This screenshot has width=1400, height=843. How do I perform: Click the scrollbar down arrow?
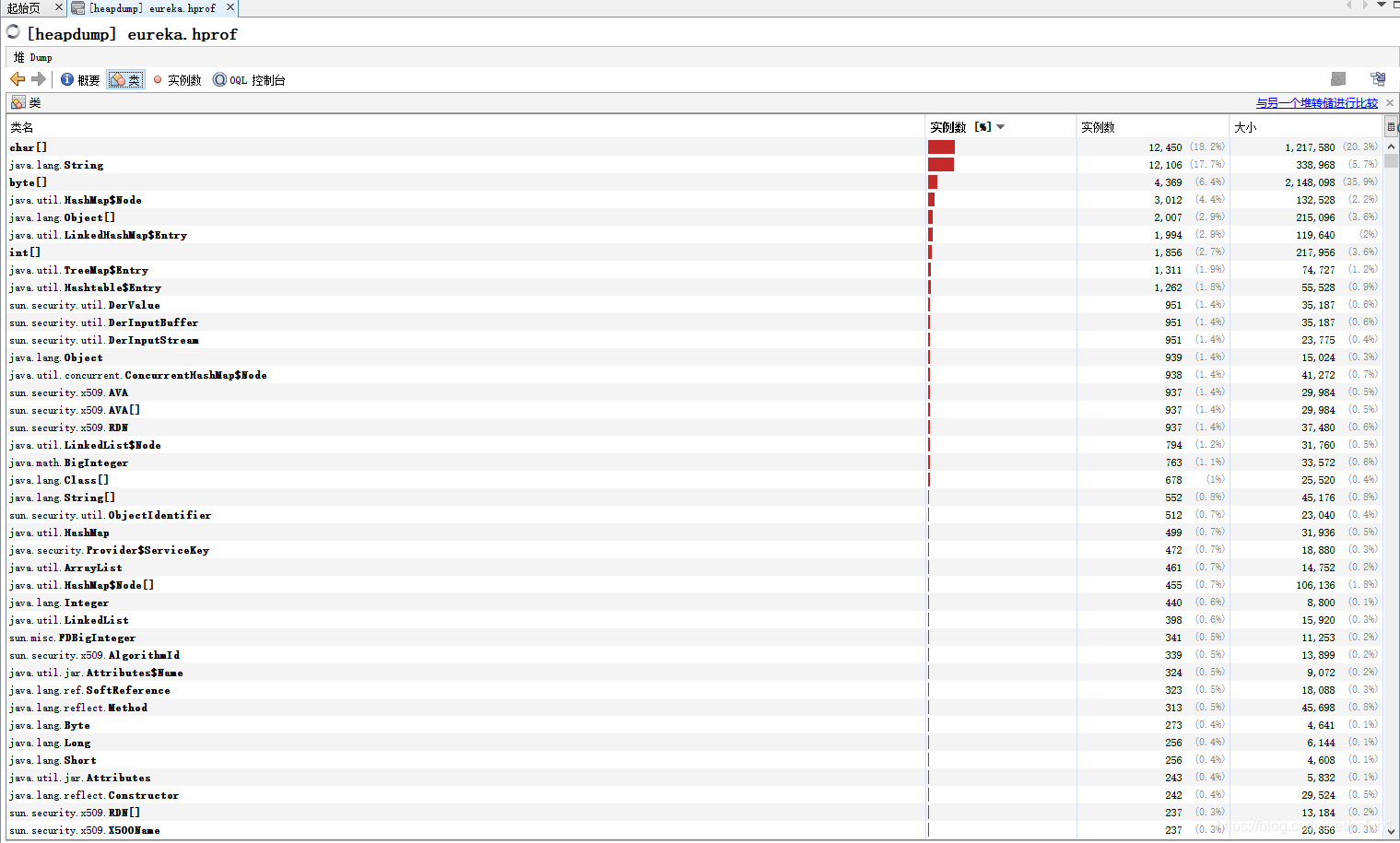tap(1391, 830)
